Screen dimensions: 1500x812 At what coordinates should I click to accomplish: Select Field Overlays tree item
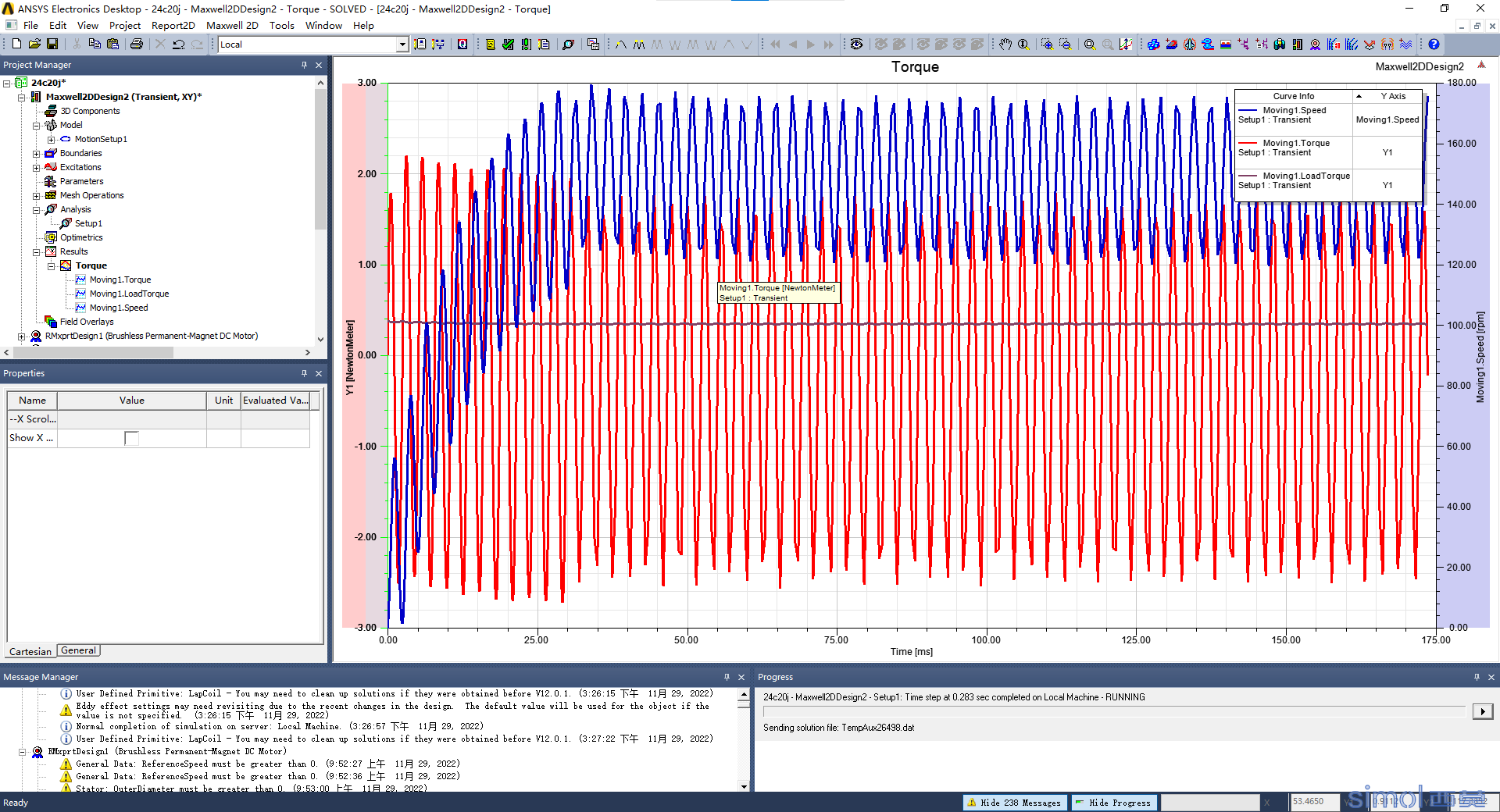(87, 322)
